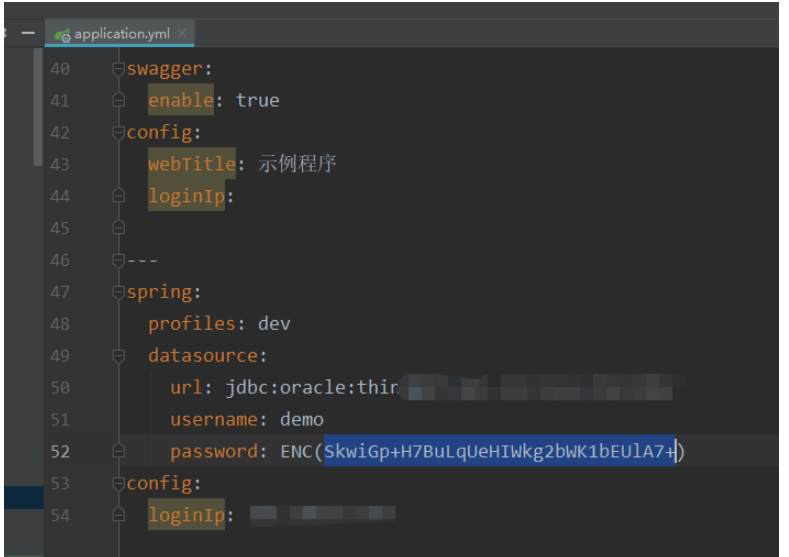
Task: Click line number 48 in the gutter
Action: tap(60, 324)
